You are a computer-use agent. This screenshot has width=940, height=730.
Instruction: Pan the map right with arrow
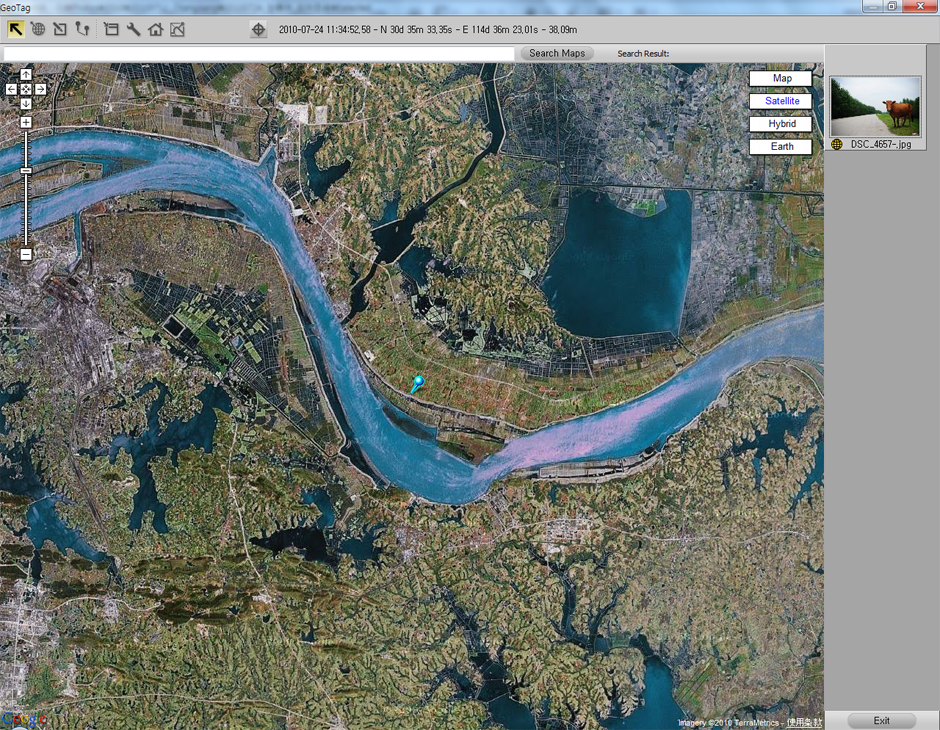point(40,89)
